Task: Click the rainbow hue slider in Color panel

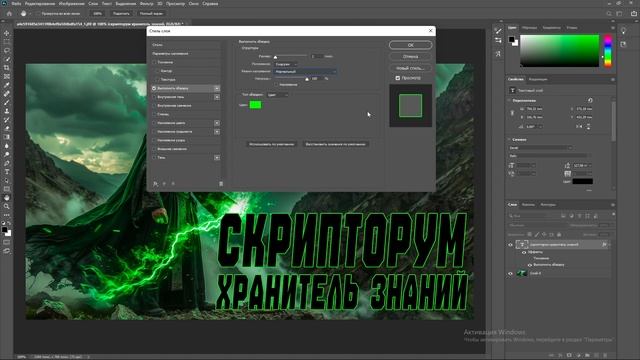Action: [x=608, y=51]
